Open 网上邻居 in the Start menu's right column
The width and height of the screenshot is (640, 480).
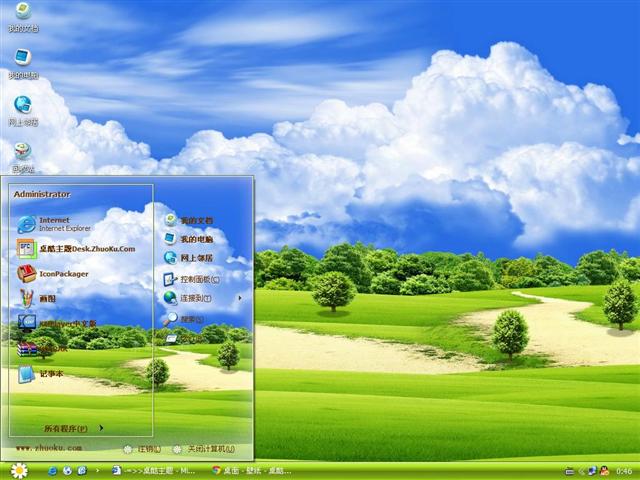click(189, 258)
